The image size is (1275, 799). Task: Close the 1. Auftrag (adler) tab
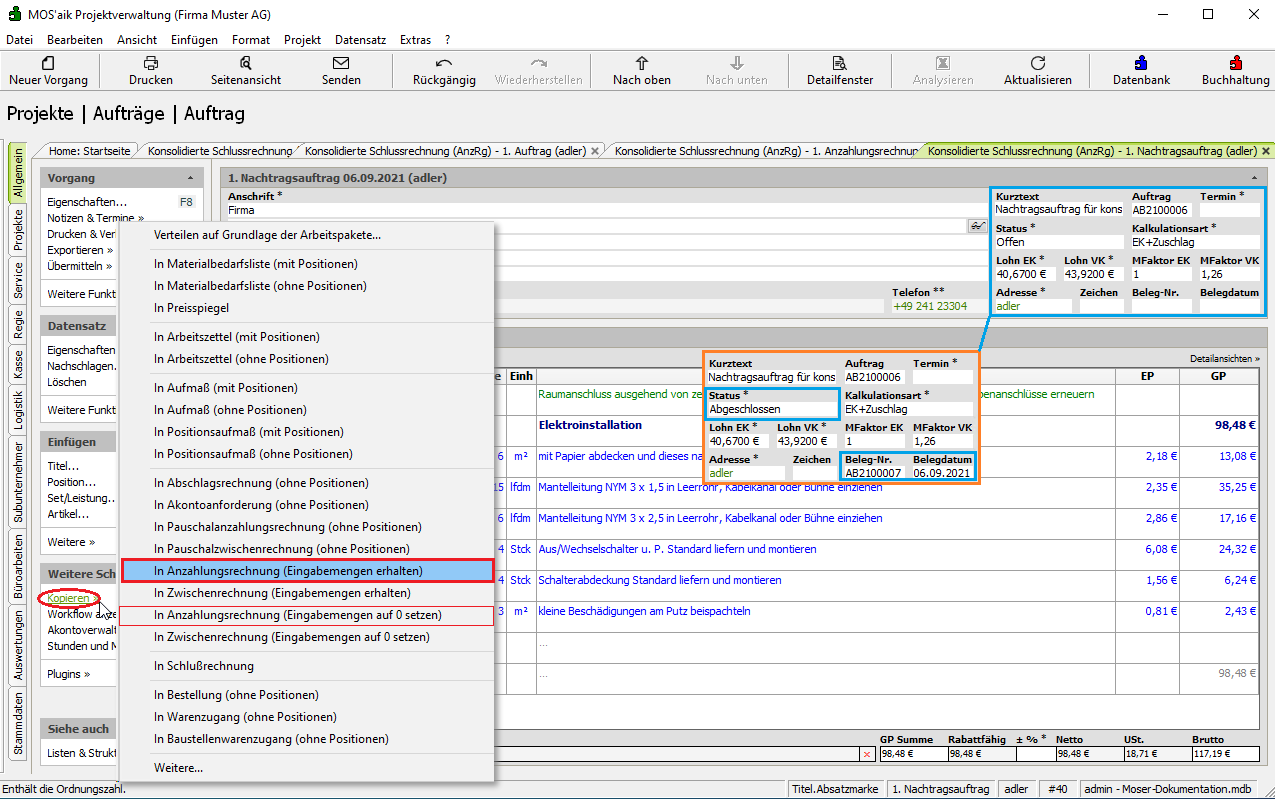coord(595,151)
